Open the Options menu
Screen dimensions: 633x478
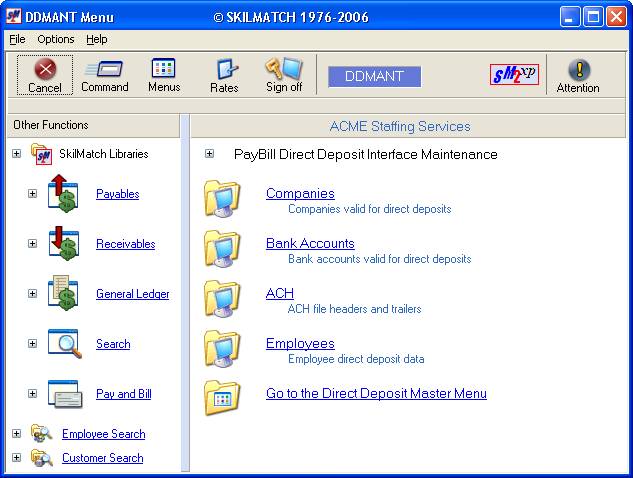tap(56, 39)
